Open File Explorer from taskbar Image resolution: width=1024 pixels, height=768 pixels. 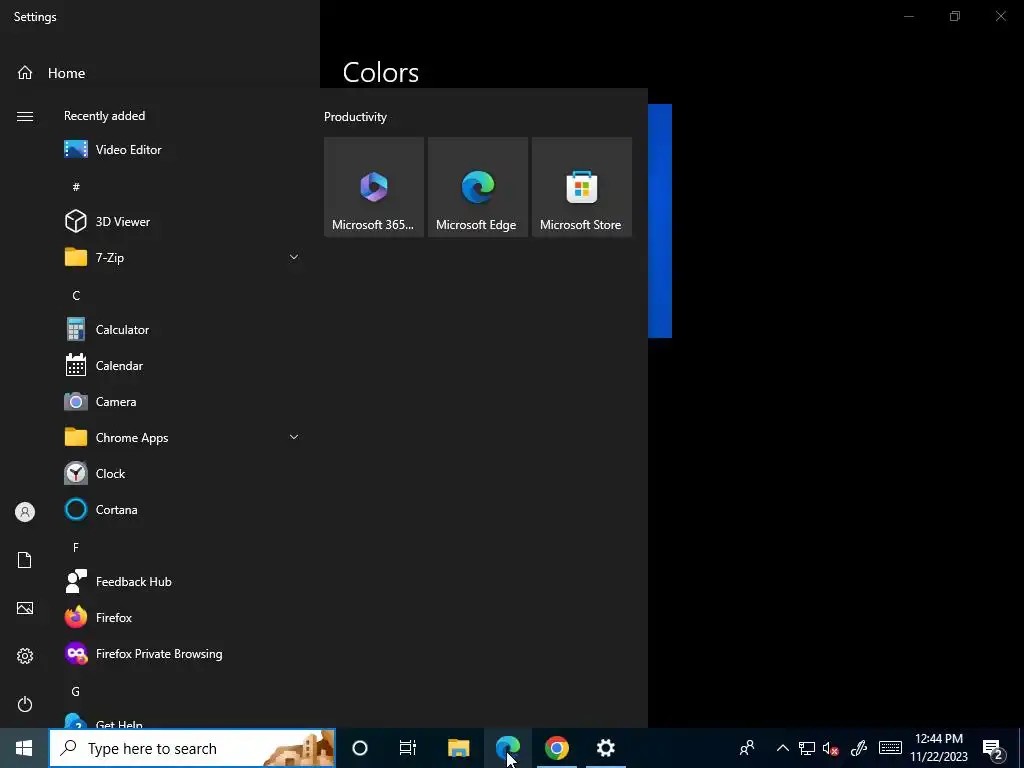[458, 748]
